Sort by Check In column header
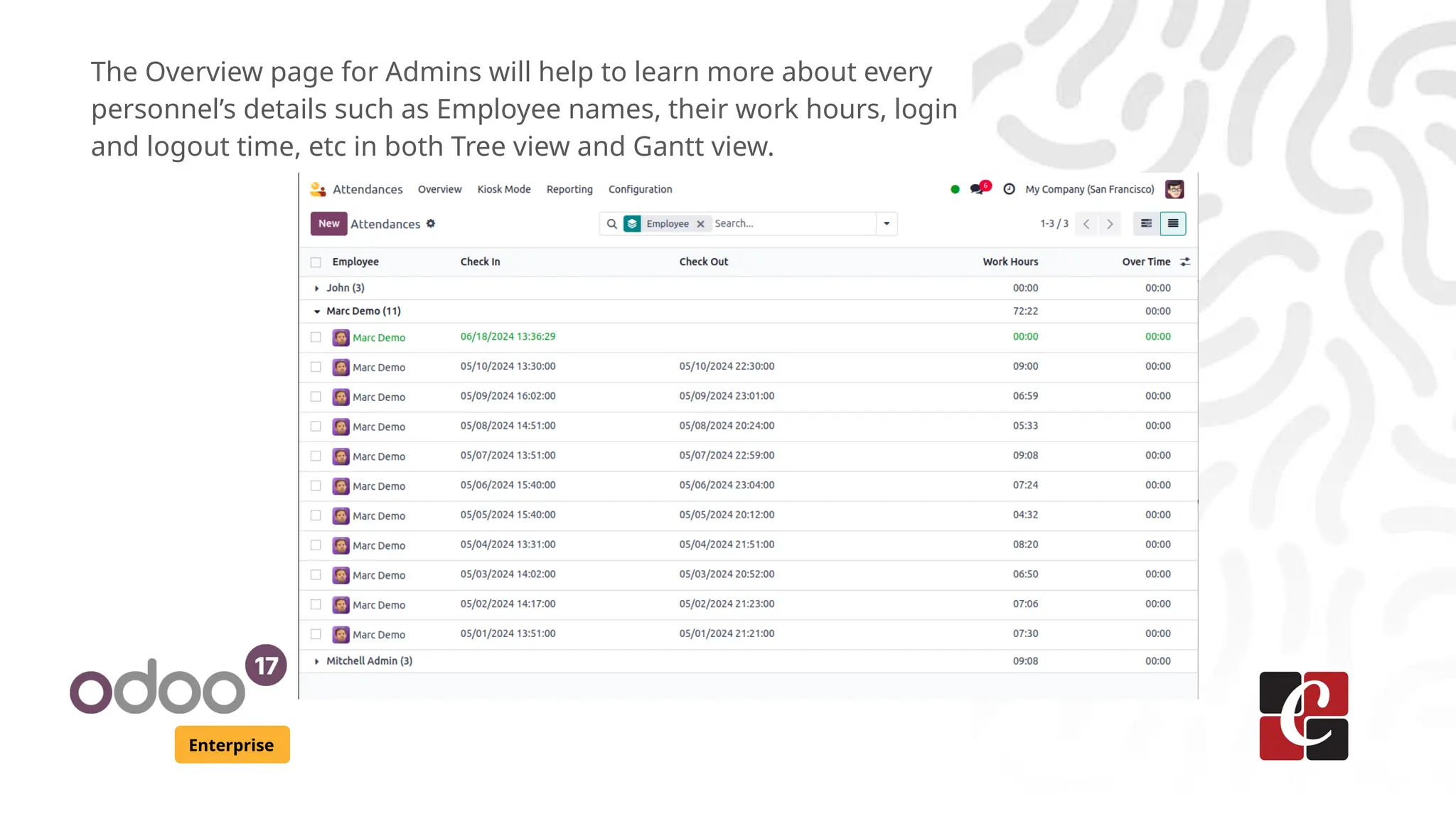 coord(480,262)
